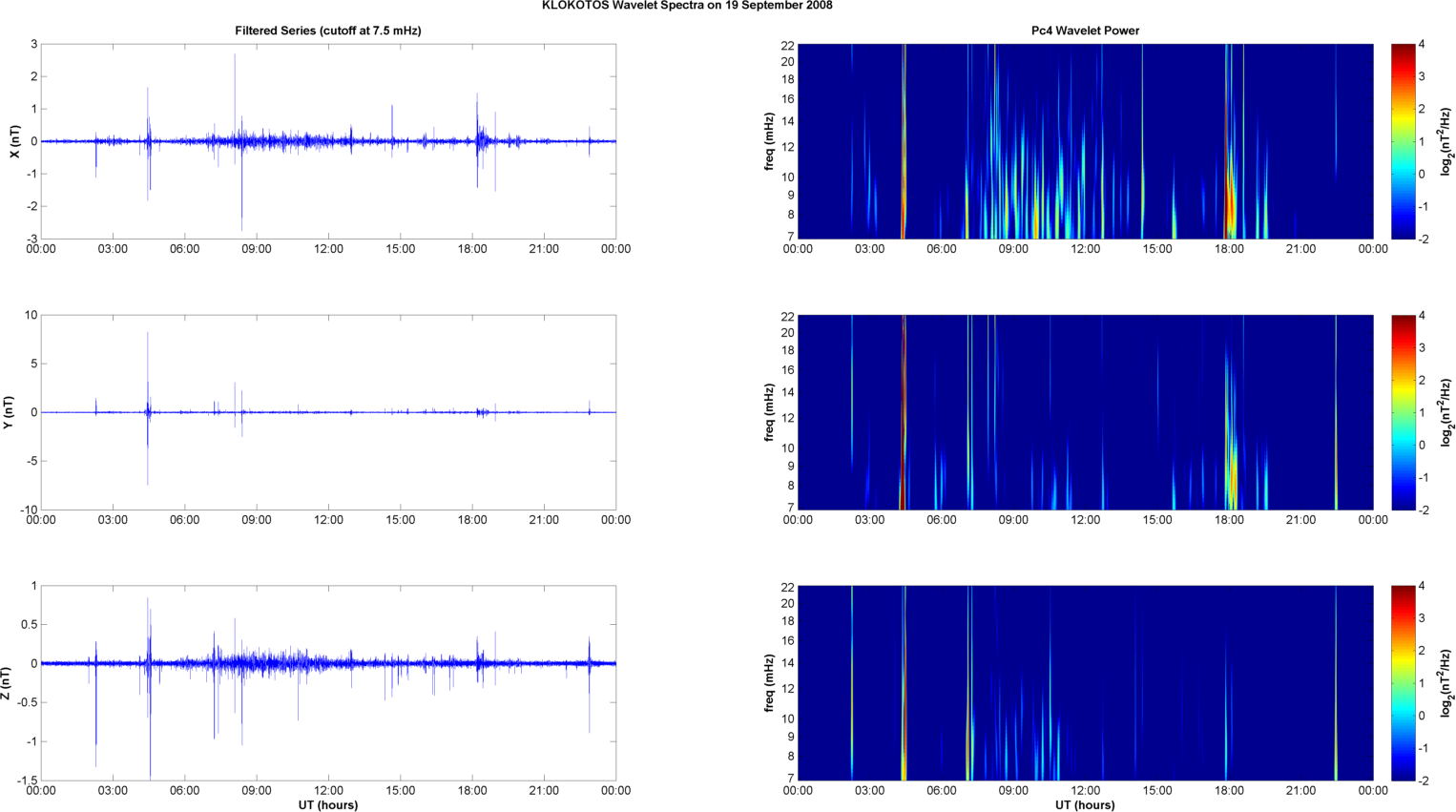The height and width of the screenshot is (812, 1456).
Task: Click UT (hours) label under bottom wavelet spectrum
Action: pos(1085,805)
